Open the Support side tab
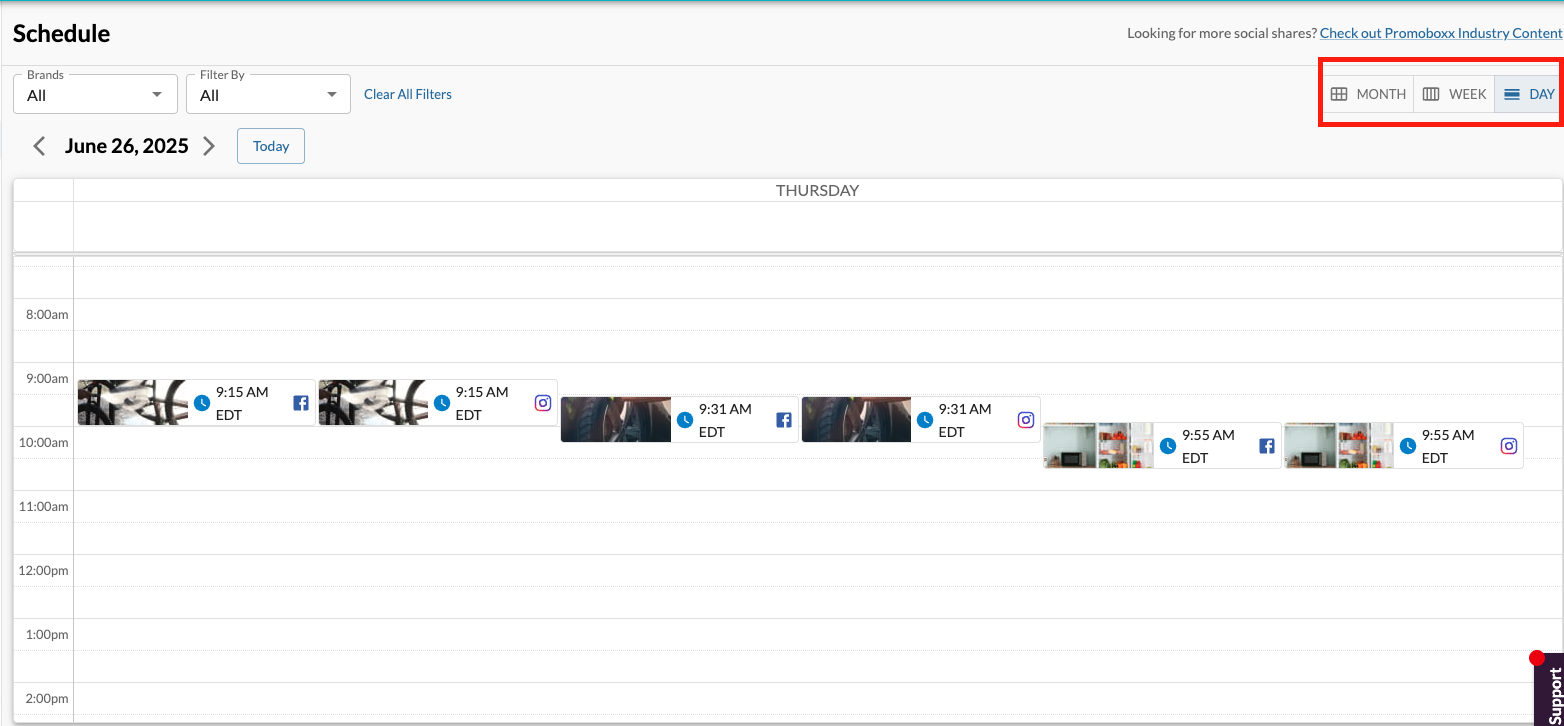The image size is (1564, 726). [x=1551, y=689]
